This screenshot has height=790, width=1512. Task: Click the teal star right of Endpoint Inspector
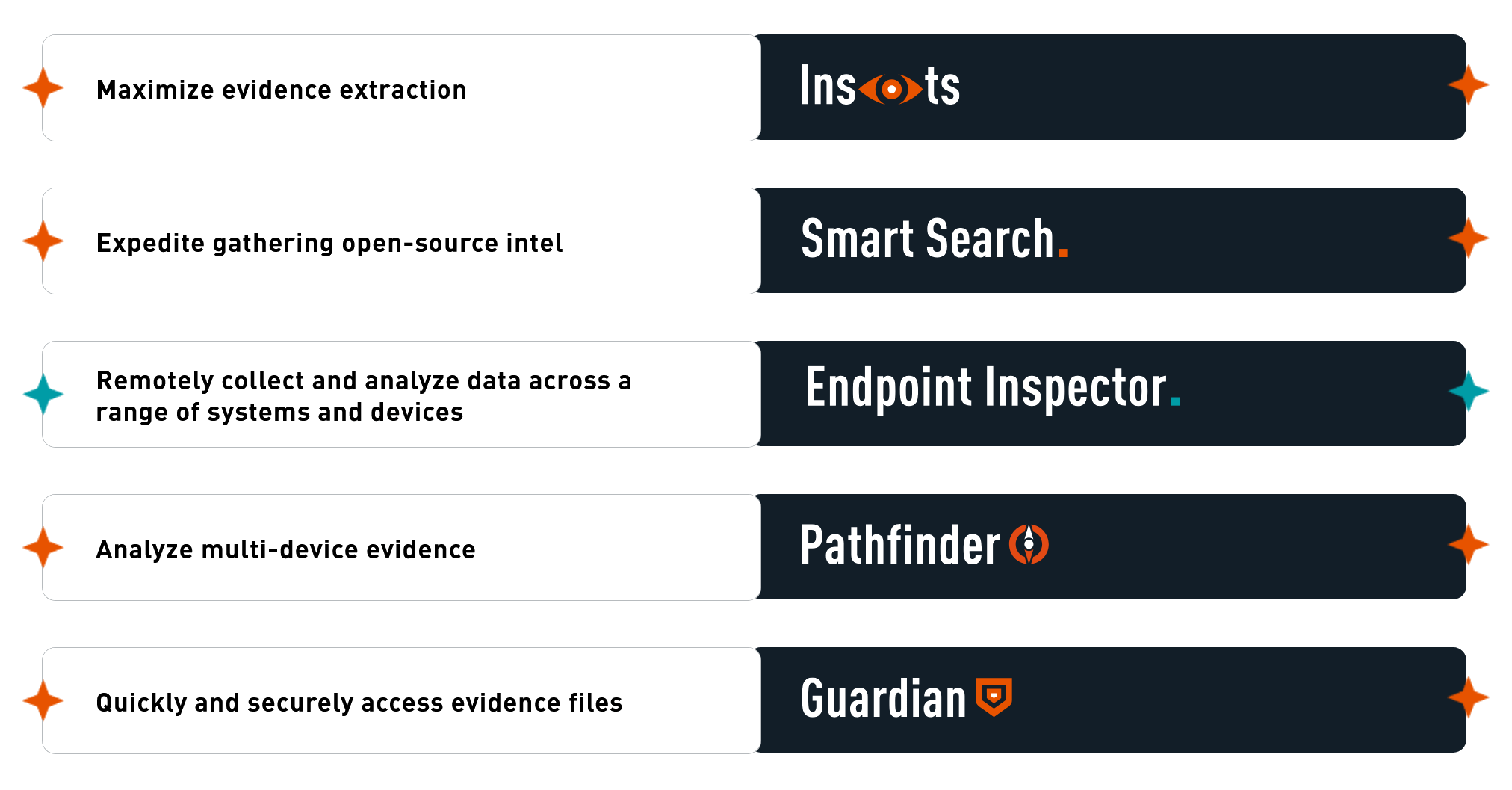[x=1469, y=391]
